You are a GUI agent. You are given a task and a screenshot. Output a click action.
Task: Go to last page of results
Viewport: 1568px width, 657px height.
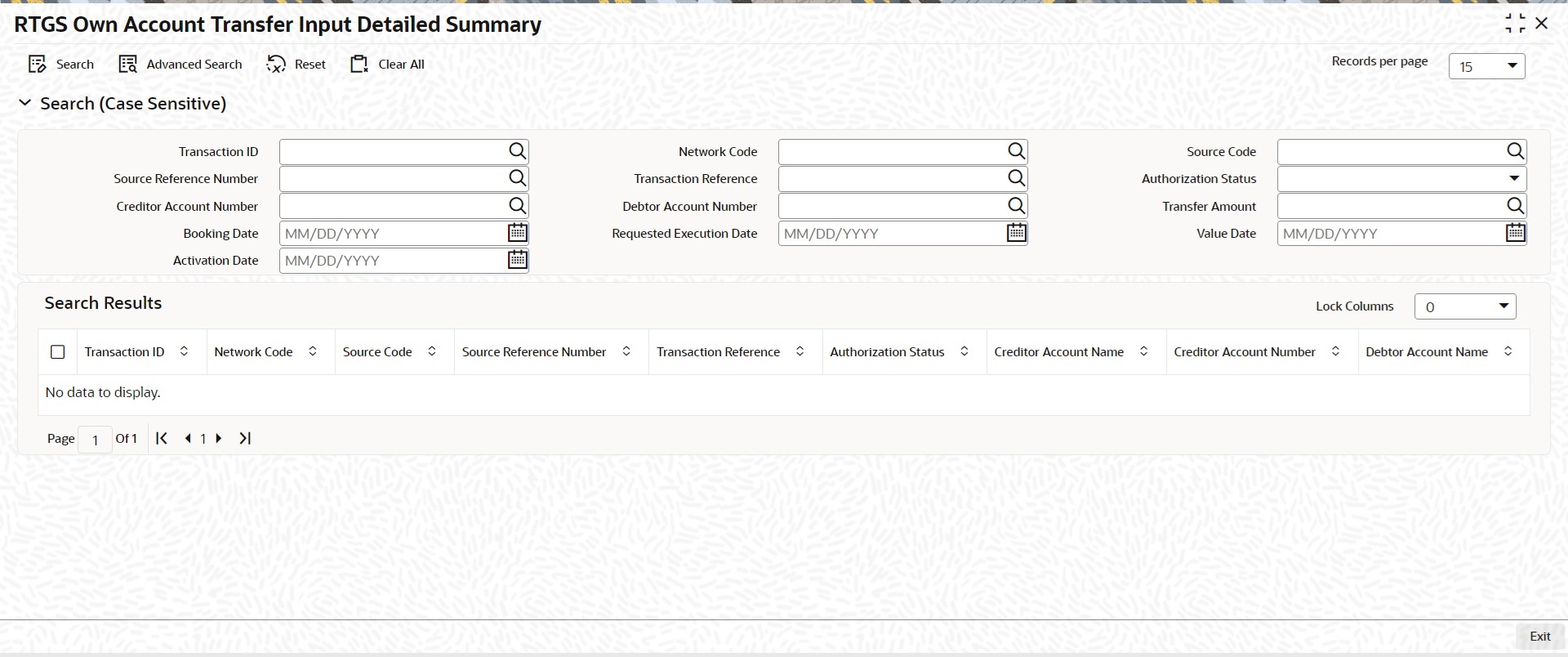245,438
